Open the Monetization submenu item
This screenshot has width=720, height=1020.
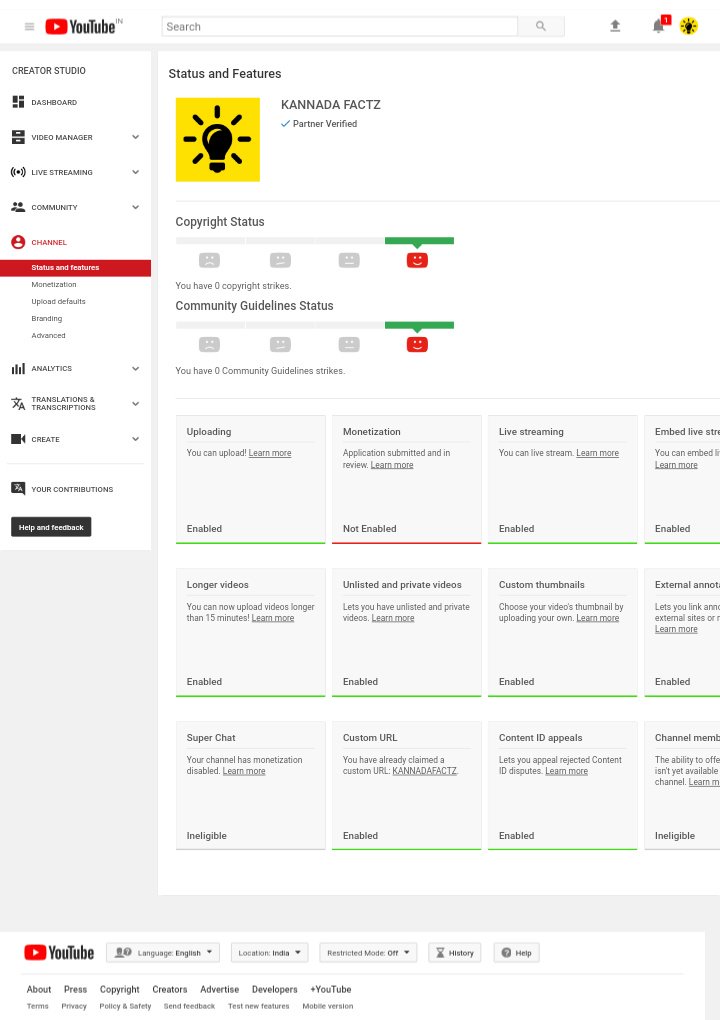(54, 284)
